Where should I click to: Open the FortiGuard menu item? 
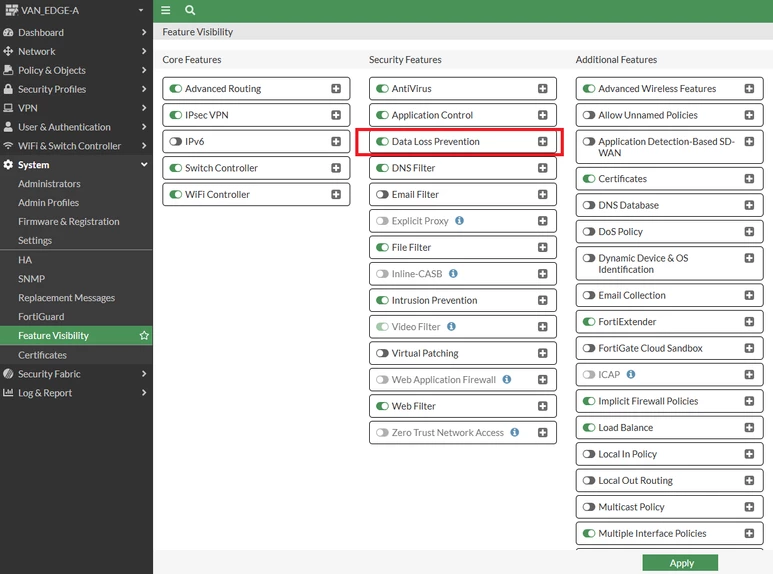[41, 317]
